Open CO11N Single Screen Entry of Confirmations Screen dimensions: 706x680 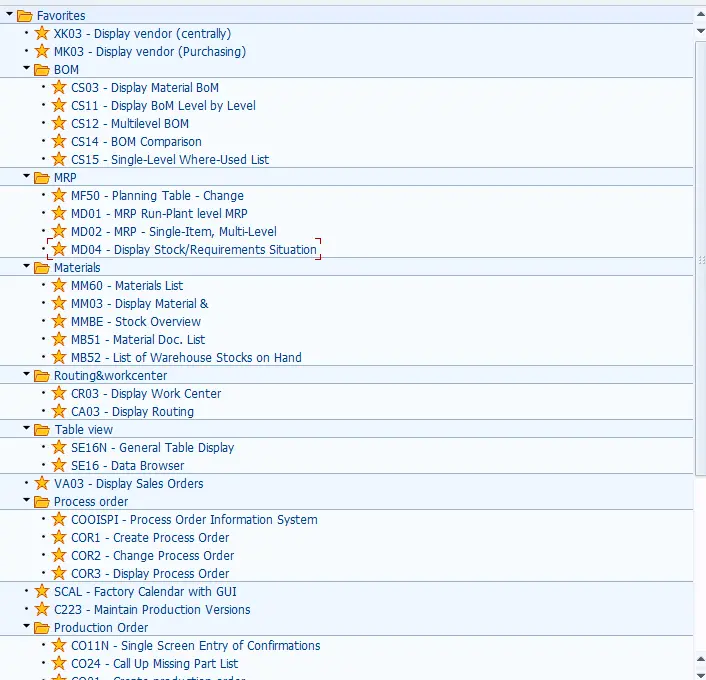[195, 645]
